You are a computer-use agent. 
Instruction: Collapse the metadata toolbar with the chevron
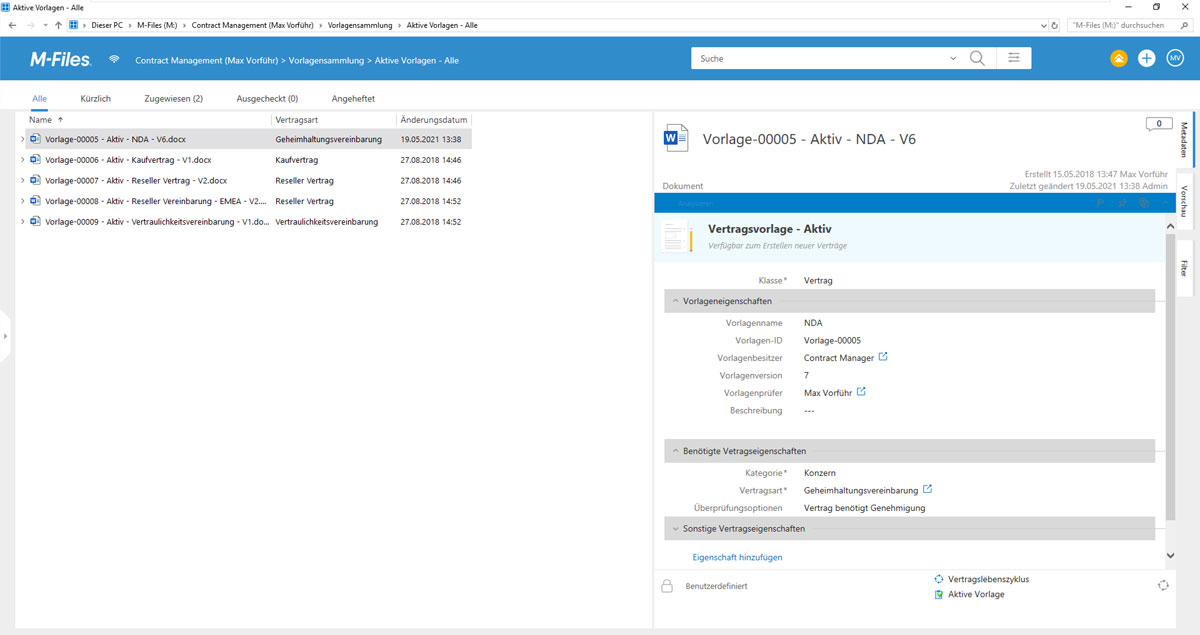(1165, 203)
